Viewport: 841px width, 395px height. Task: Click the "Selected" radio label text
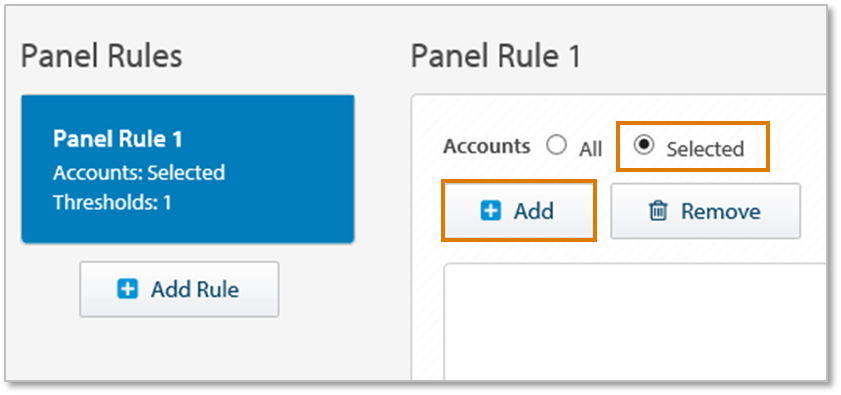pyautogui.click(x=705, y=149)
